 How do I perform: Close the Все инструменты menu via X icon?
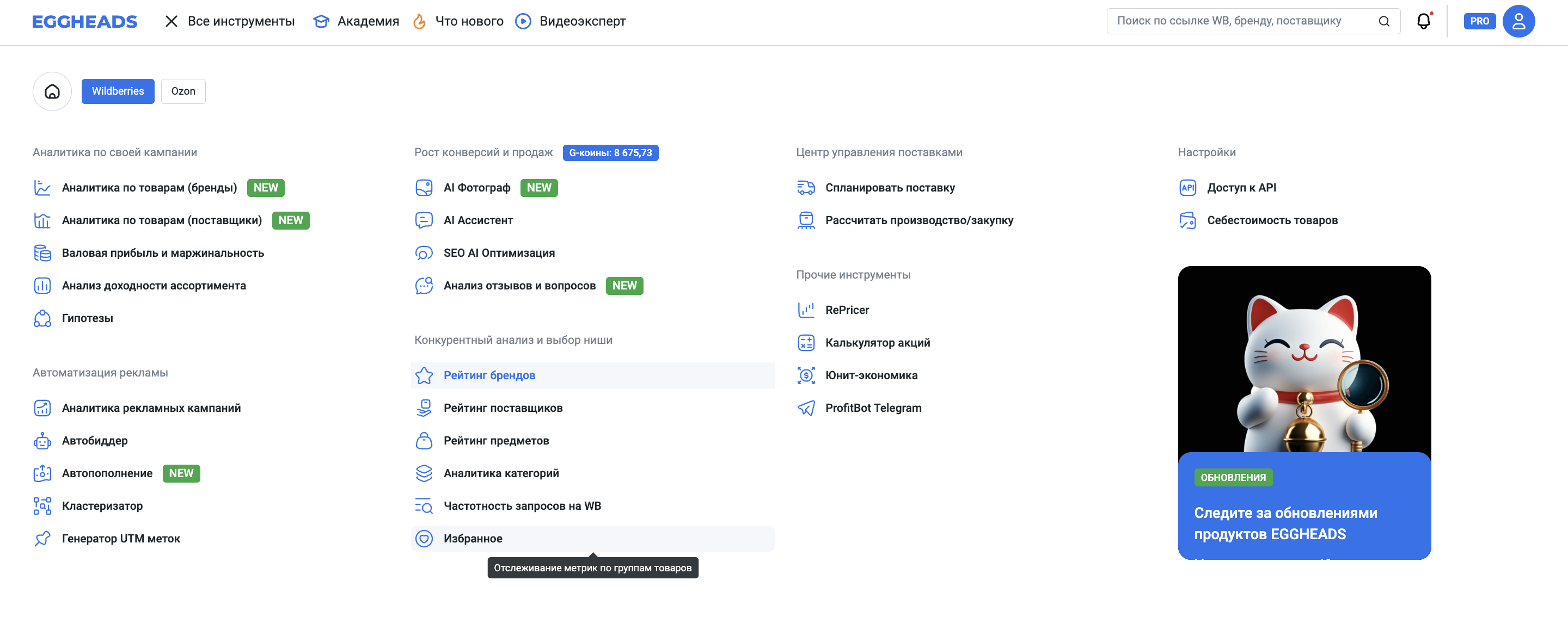click(x=171, y=21)
